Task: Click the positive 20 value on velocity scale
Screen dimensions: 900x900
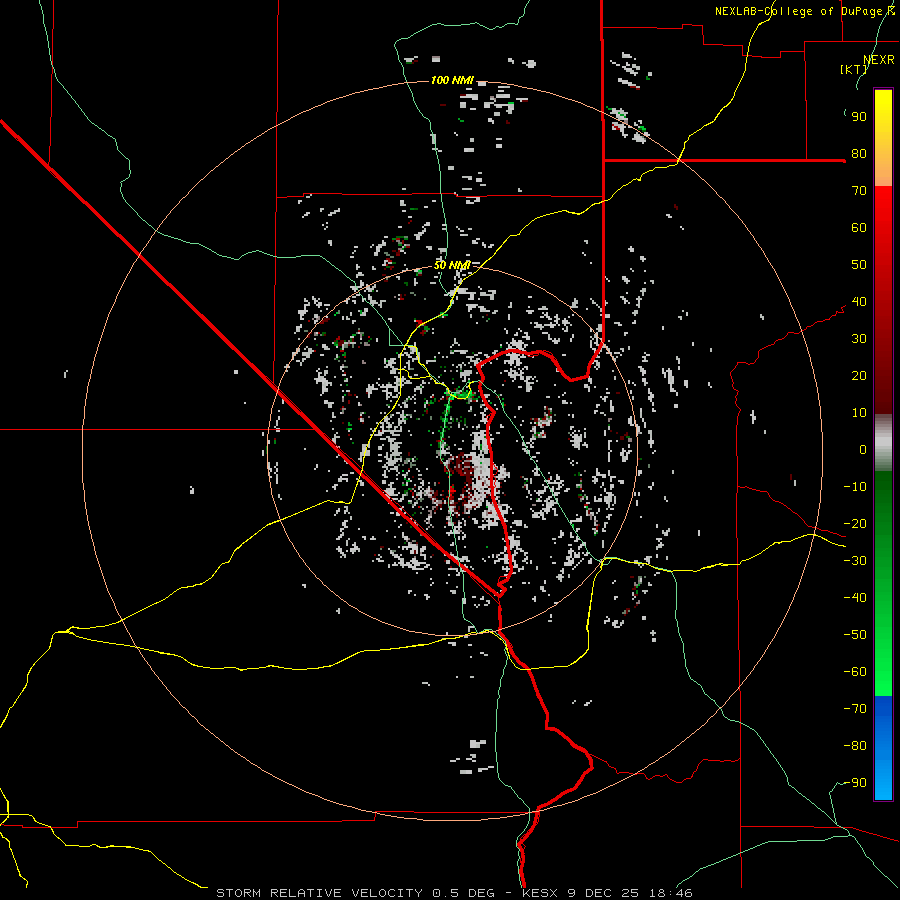Action: (x=859, y=375)
